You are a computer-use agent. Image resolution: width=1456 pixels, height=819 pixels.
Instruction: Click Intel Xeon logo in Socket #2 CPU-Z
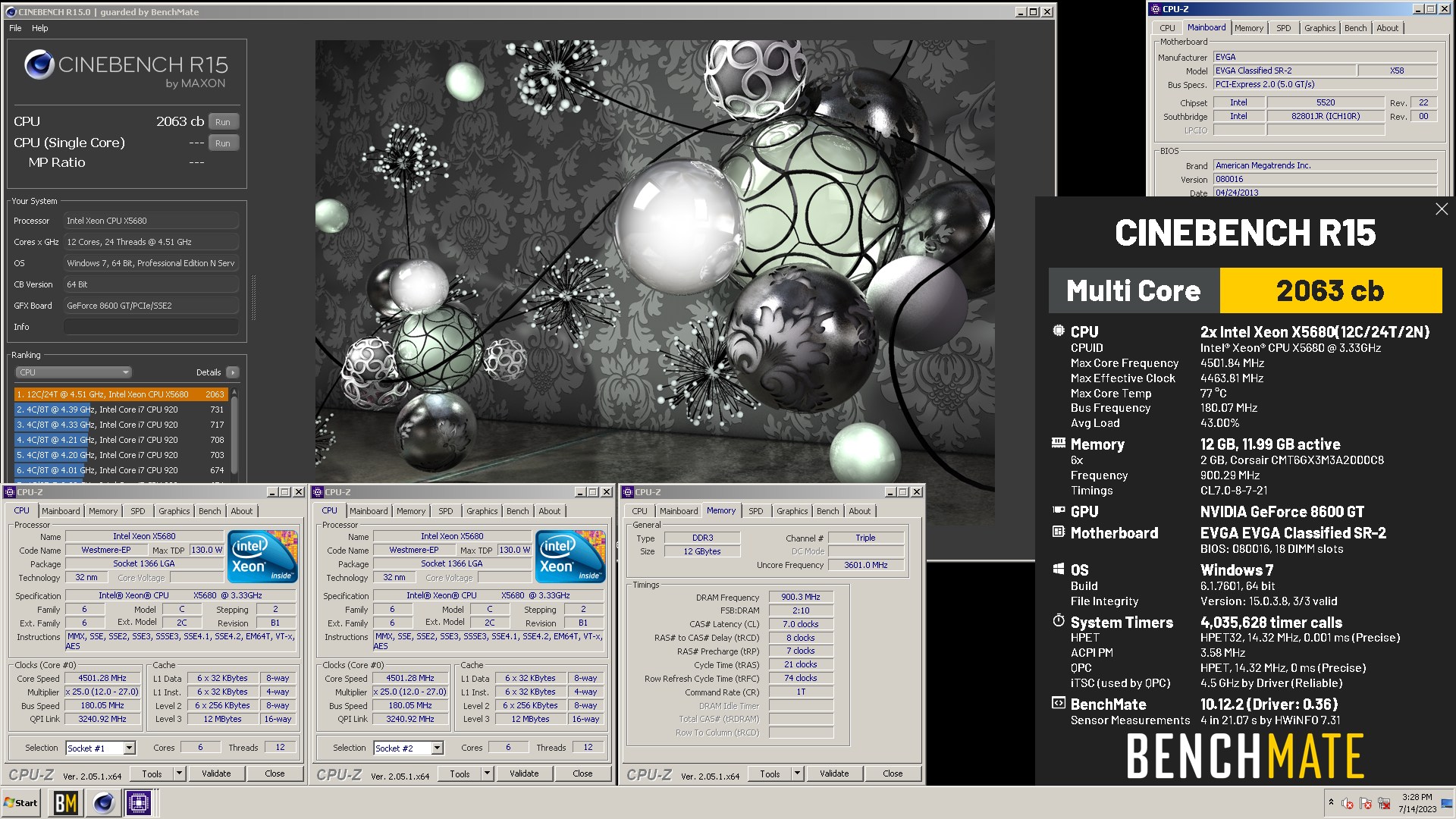click(570, 557)
